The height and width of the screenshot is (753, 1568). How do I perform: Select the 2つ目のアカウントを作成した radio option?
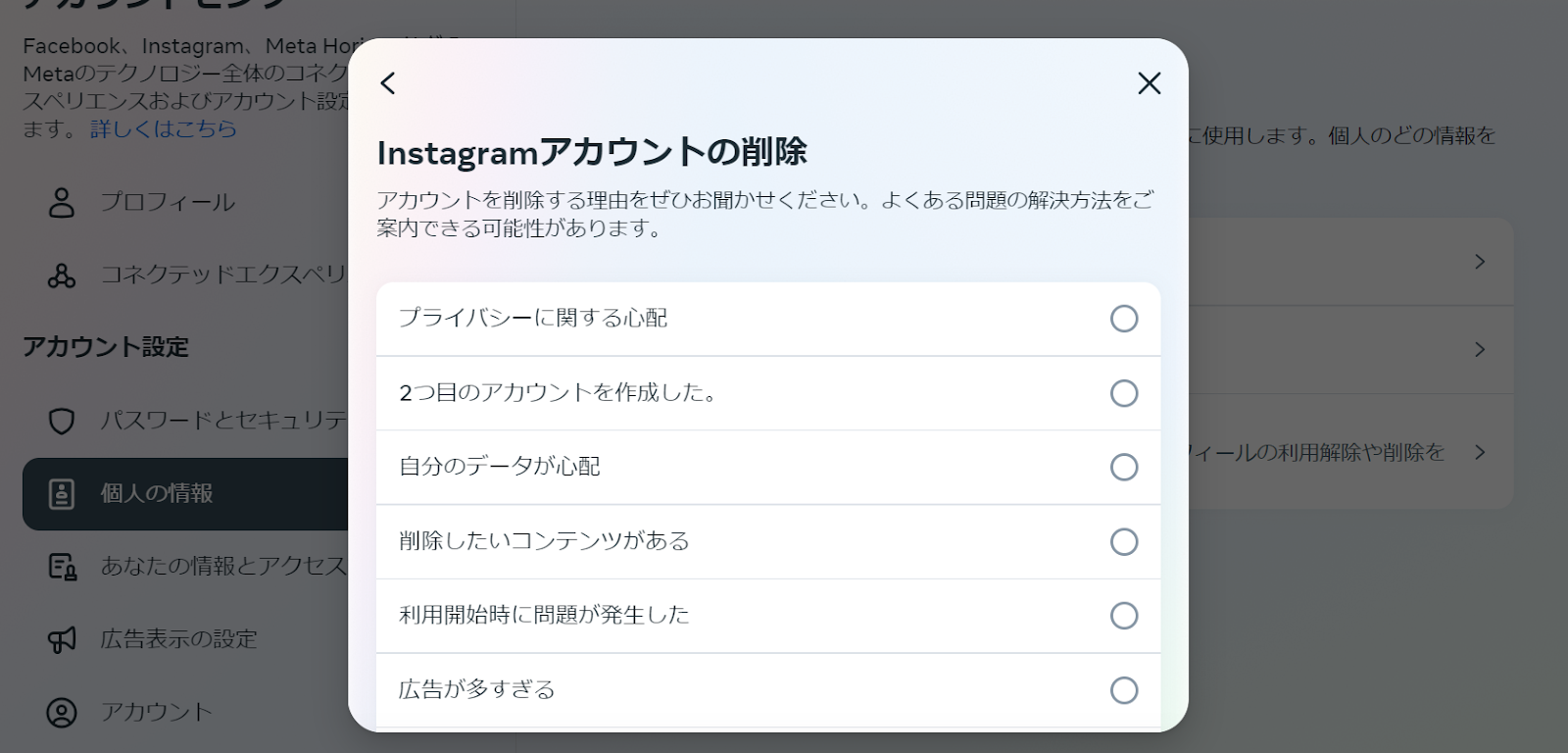(x=1124, y=393)
